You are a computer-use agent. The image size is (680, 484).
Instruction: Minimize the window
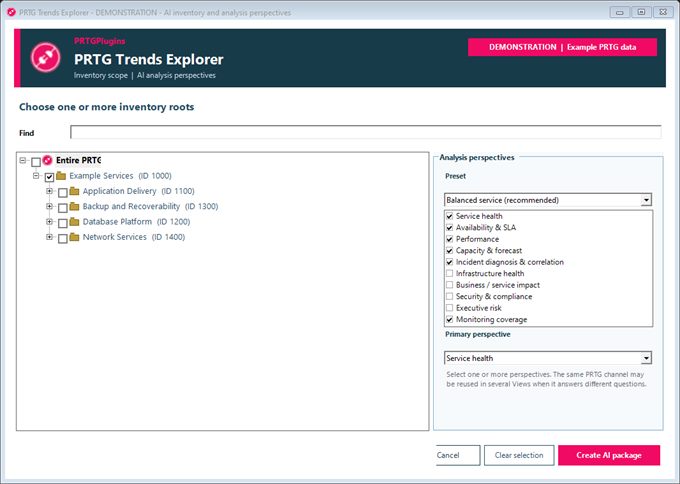point(620,12)
